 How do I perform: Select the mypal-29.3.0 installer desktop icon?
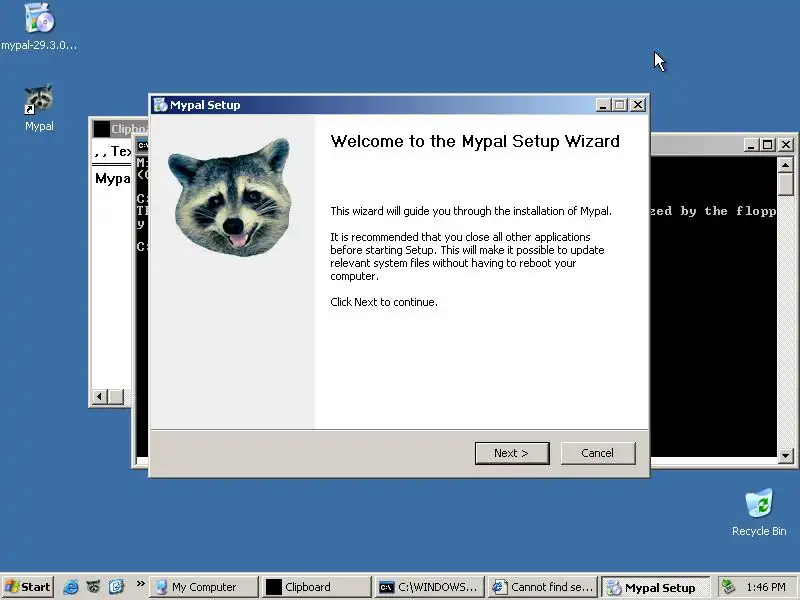[39, 27]
